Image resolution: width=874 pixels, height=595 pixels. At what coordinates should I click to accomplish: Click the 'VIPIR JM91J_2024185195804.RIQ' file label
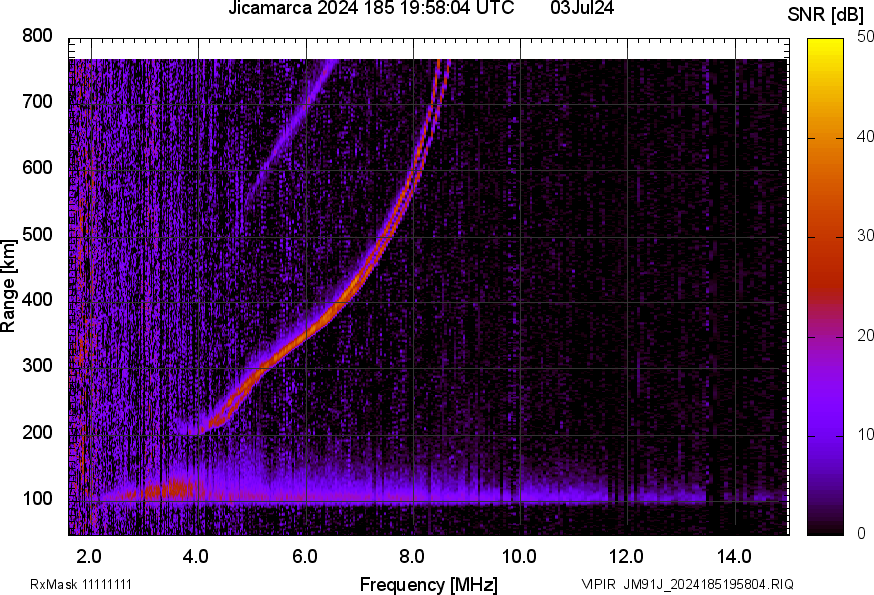[x=688, y=584]
